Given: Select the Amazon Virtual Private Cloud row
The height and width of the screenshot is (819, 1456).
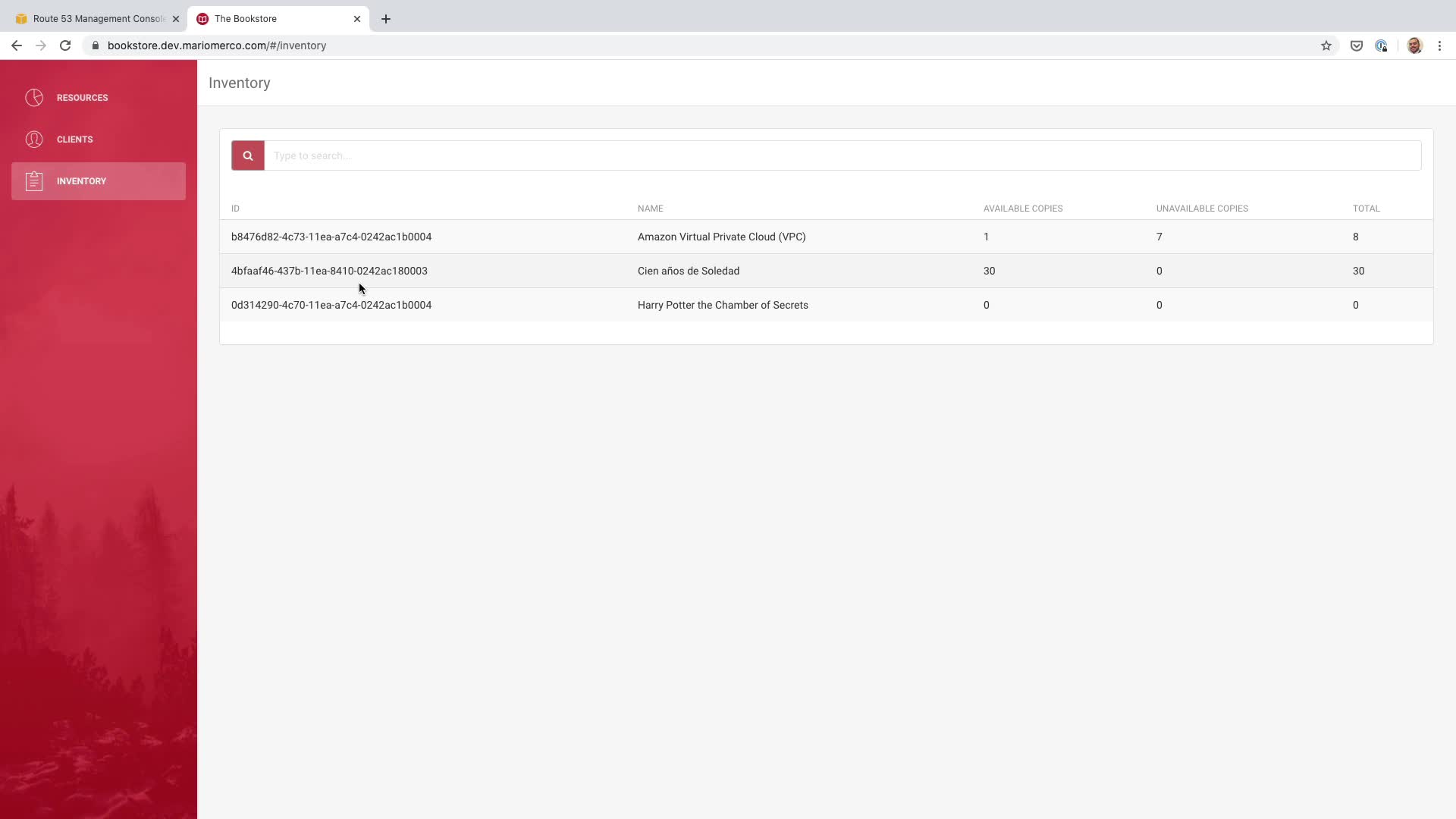Looking at the screenshot, I should coord(721,237).
